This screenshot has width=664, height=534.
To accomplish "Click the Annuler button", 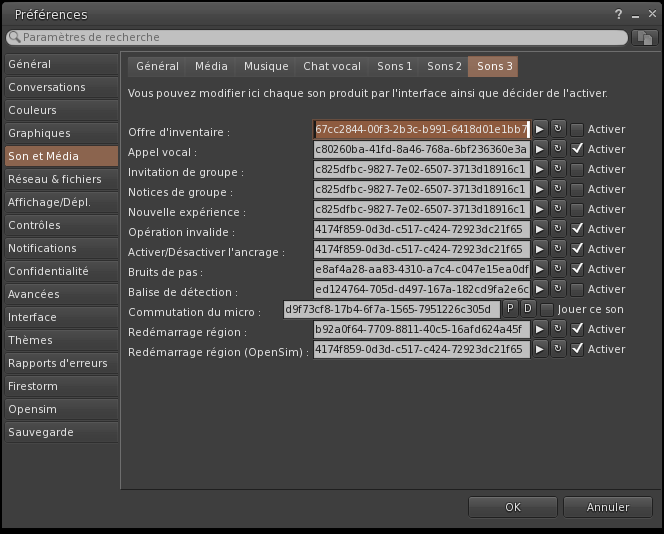I will (608, 507).
